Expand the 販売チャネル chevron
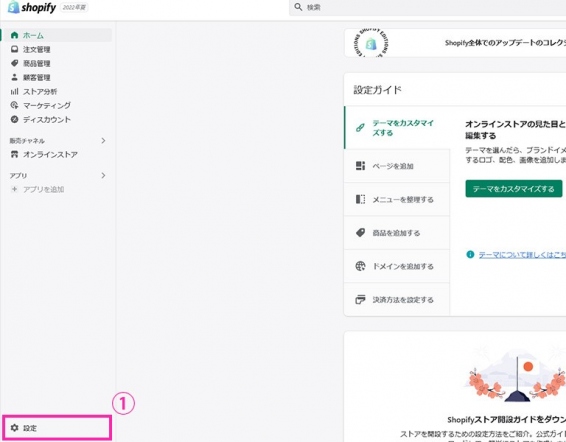Viewport: 566px width, 442px height. pyautogui.click(x=103, y=140)
